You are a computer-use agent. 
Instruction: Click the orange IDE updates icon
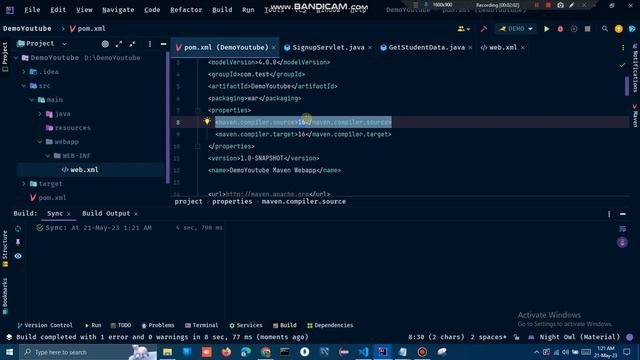[x=619, y=29]
